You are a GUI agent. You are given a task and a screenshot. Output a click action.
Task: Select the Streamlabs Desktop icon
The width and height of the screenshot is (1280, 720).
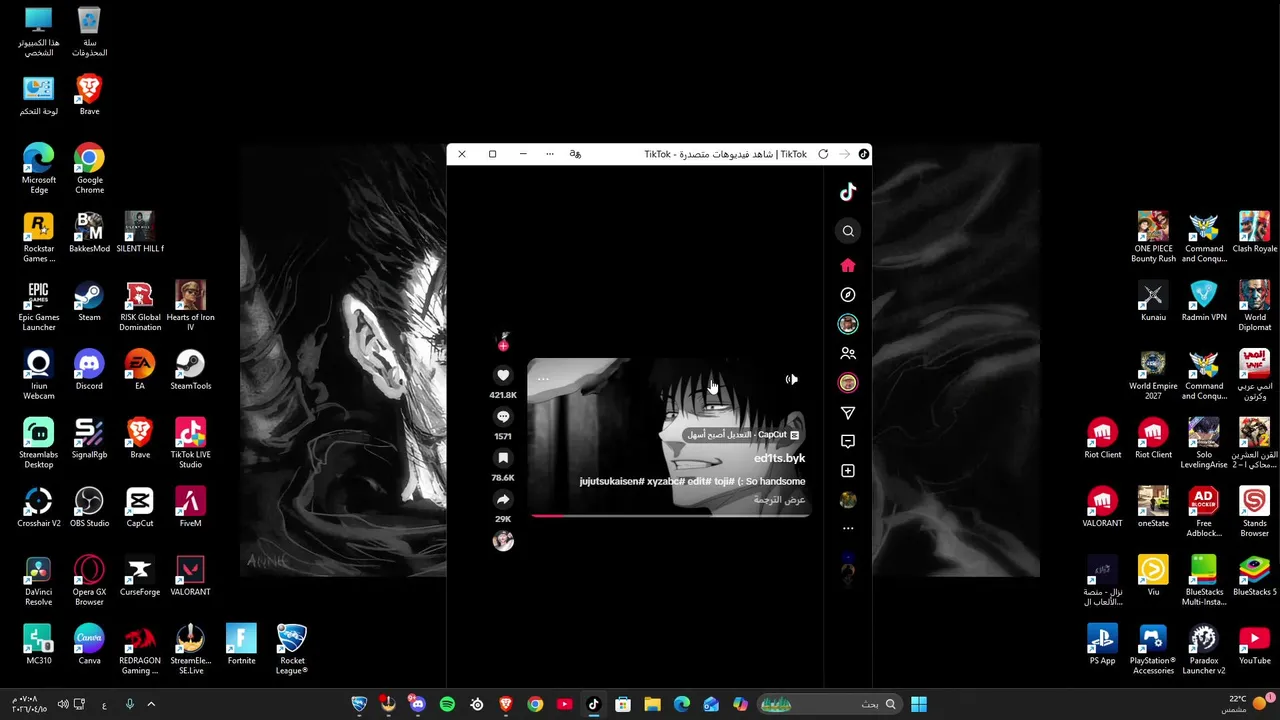(38, 444)
